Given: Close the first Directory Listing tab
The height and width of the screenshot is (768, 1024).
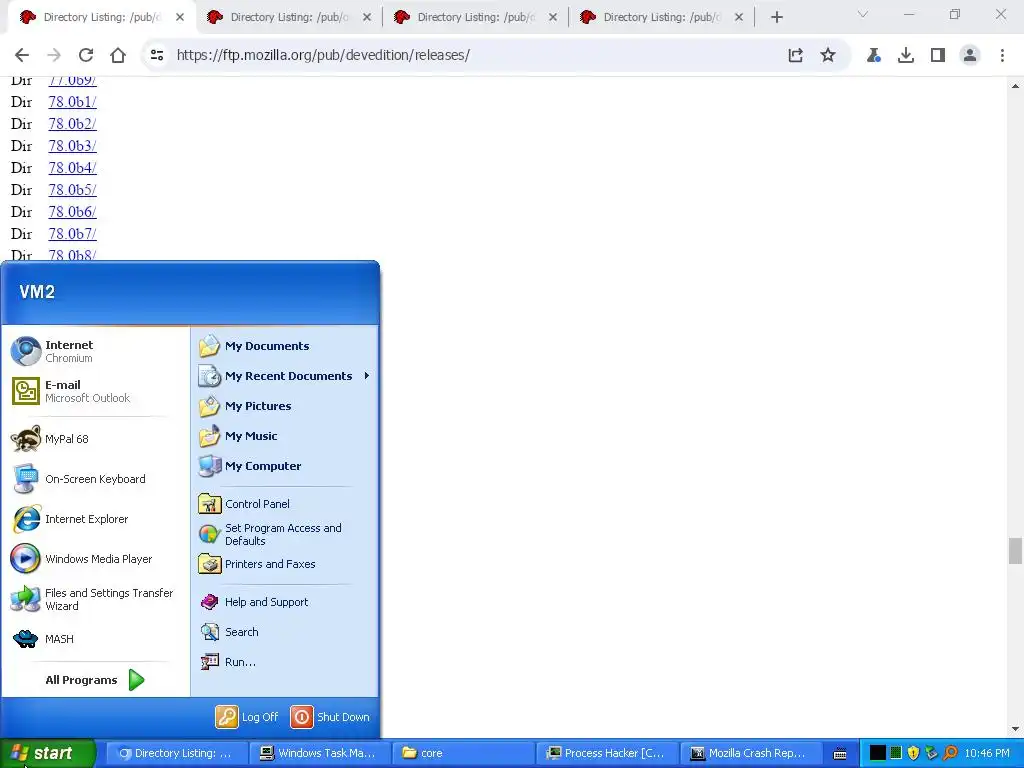Looking at the screenshot, I should pos(180,17).
